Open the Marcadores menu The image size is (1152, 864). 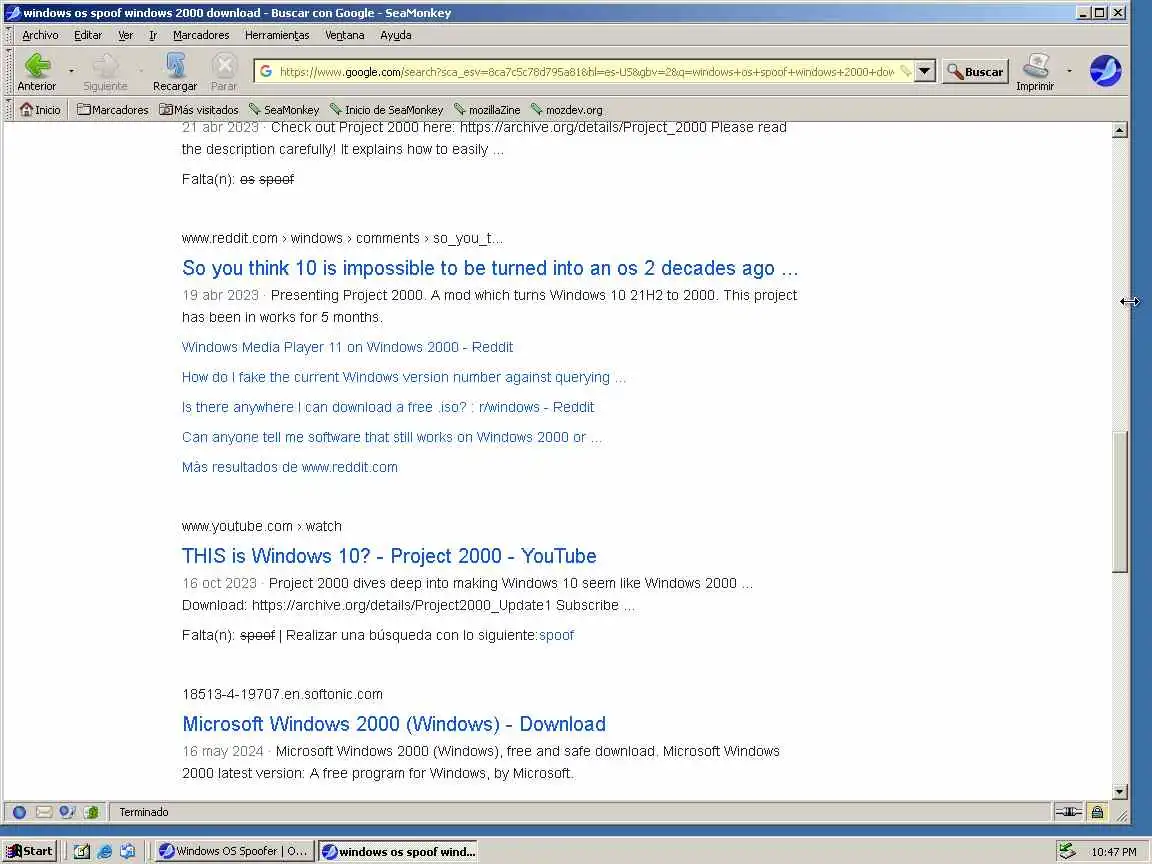tap(201, 35)
